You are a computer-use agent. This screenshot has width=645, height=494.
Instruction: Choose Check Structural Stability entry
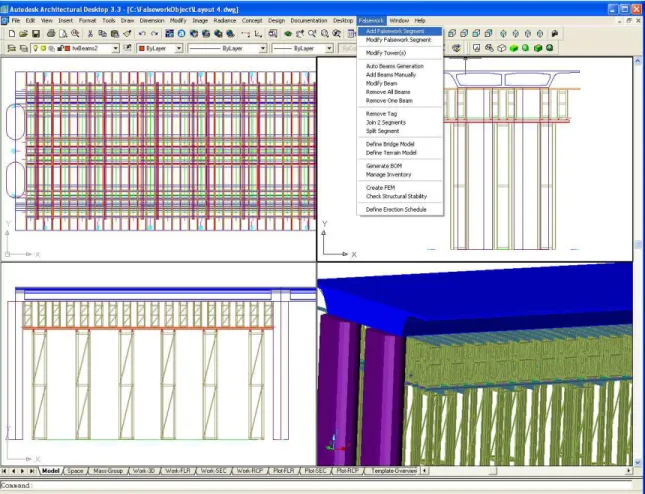[400, 197]
